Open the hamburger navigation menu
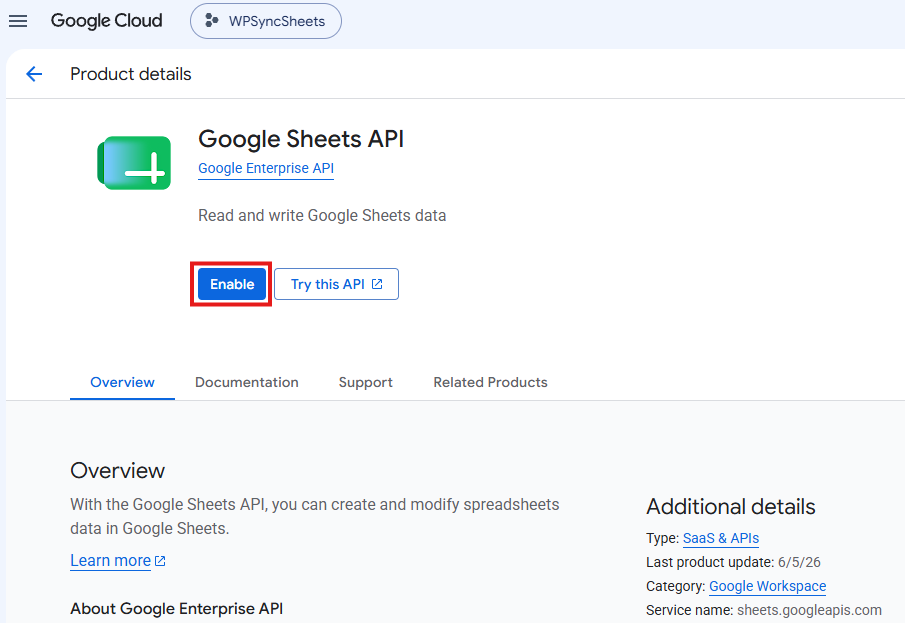Image resolution: width=905 pixels, height=623 pixels. click(x=18, y=21)
